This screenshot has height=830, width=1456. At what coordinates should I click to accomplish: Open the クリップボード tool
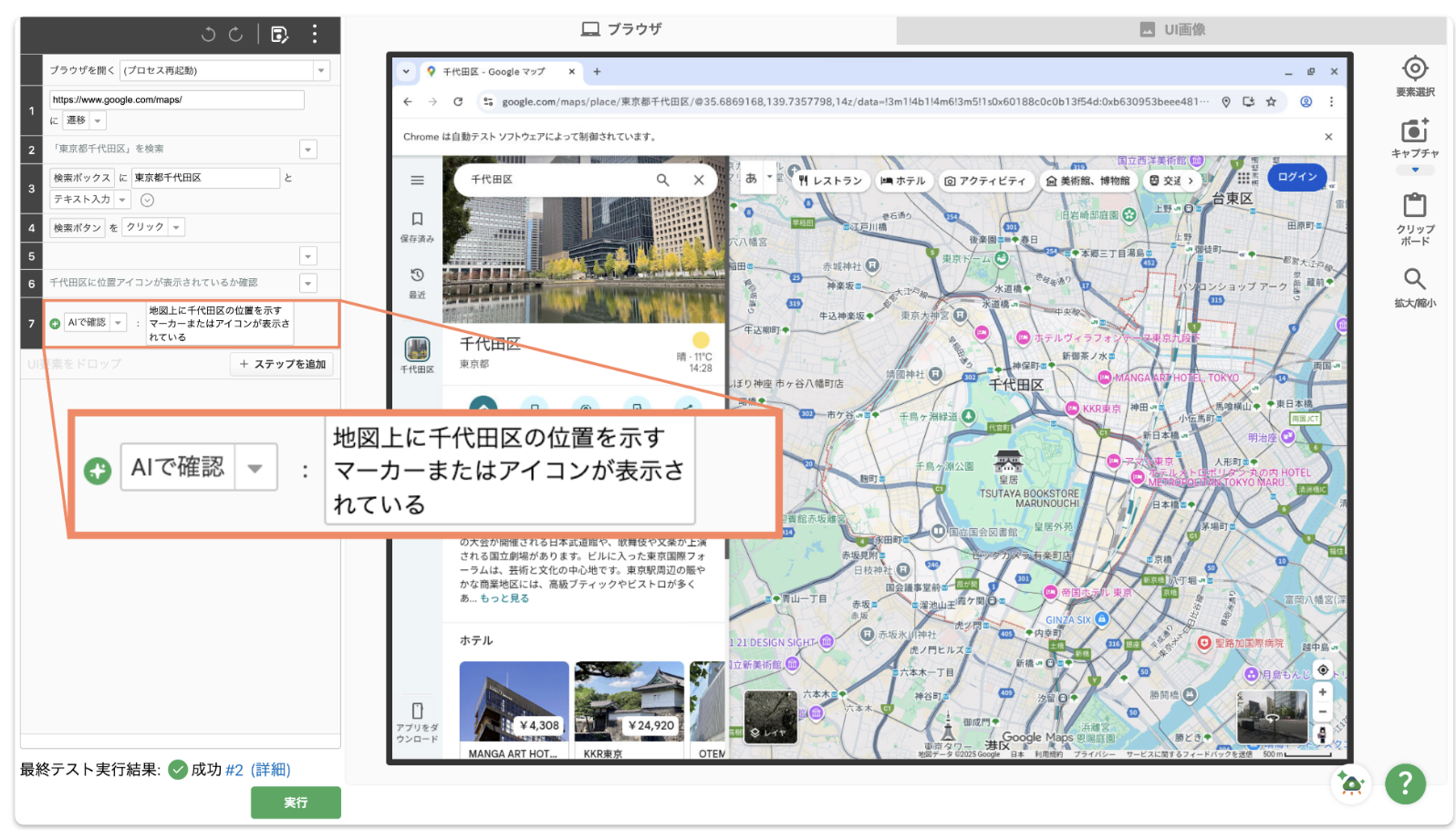(x=1415, y=205)
